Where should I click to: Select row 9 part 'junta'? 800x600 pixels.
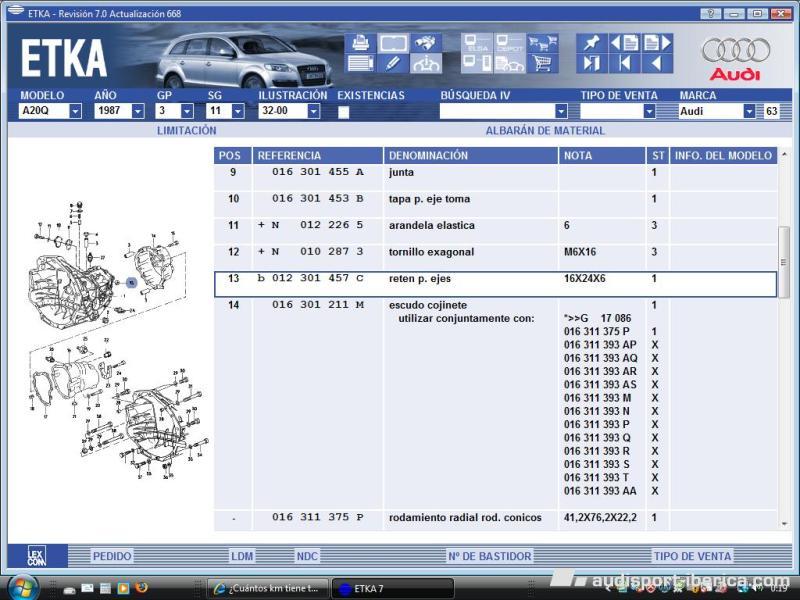point(495,177)
